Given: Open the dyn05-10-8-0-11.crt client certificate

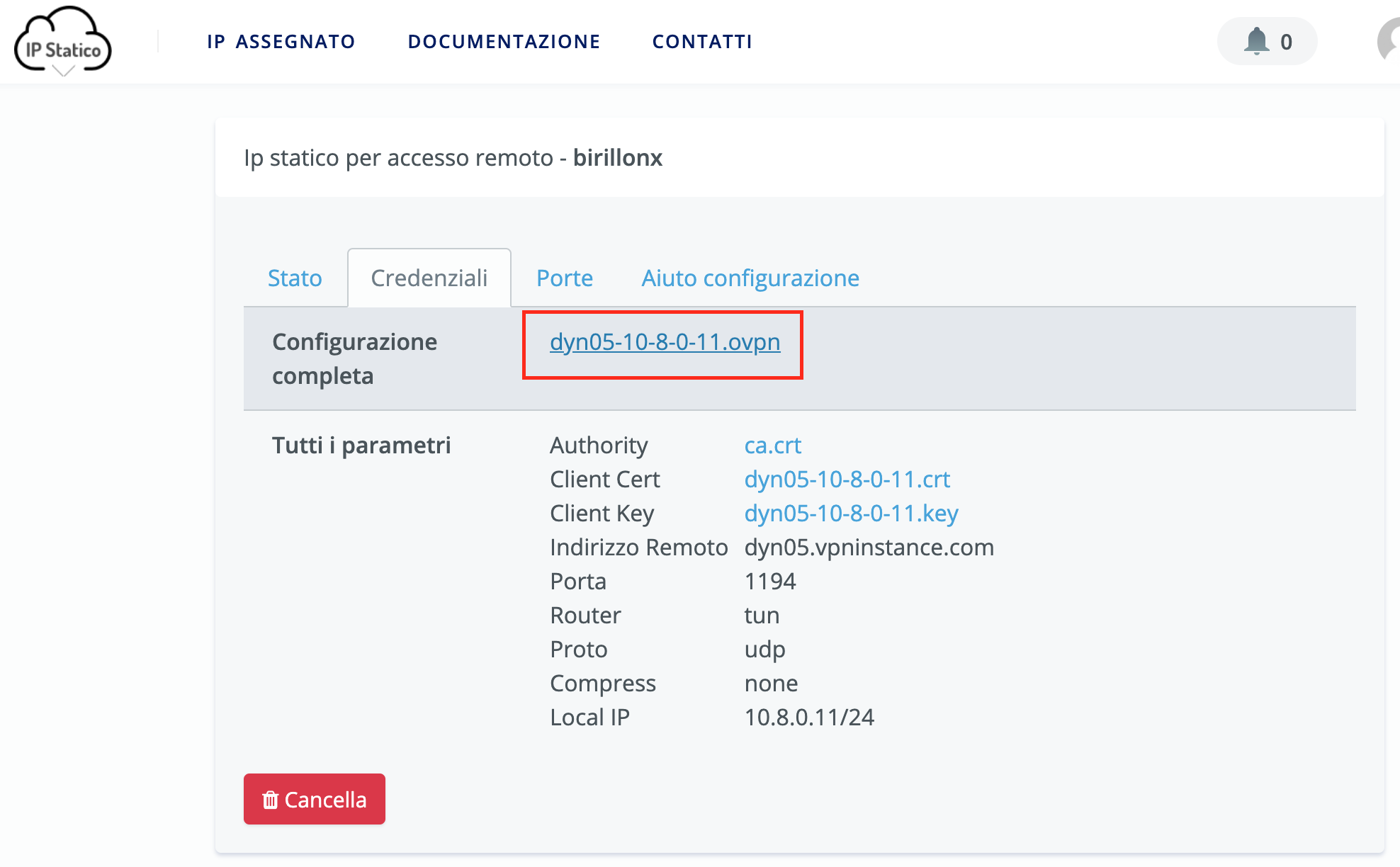Looking at the screenshot, I should coord(847,479).
